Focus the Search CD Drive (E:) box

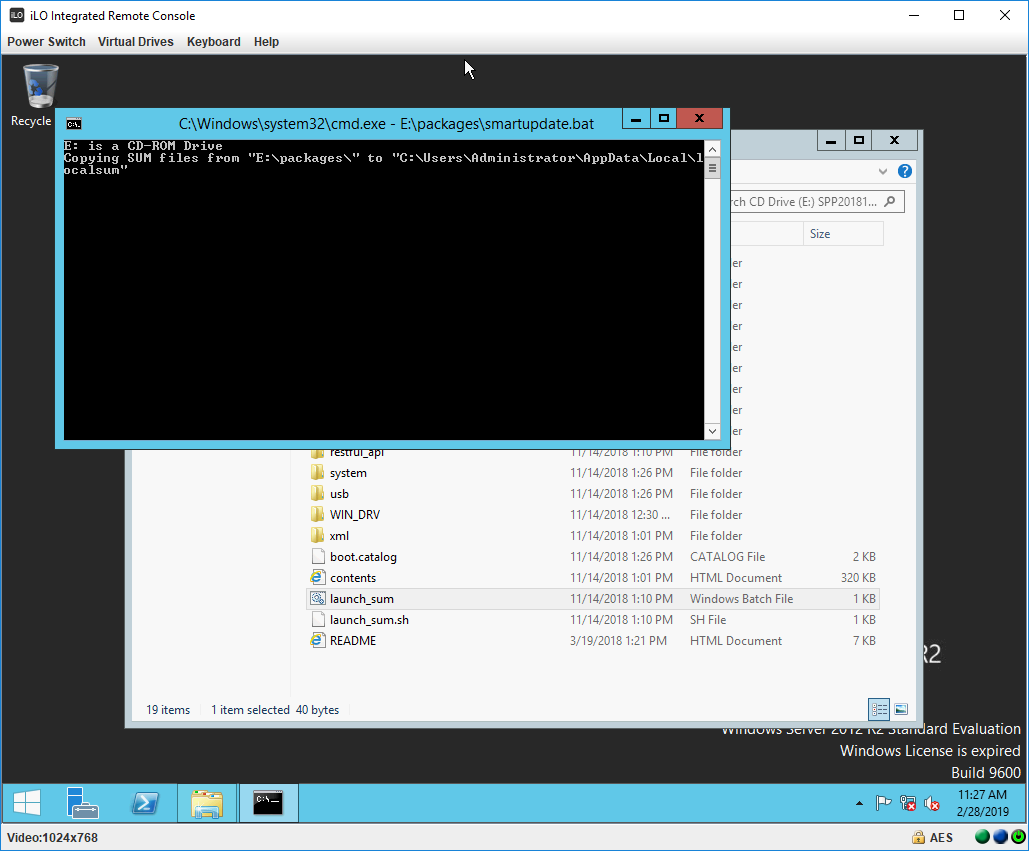coord(817,201)
